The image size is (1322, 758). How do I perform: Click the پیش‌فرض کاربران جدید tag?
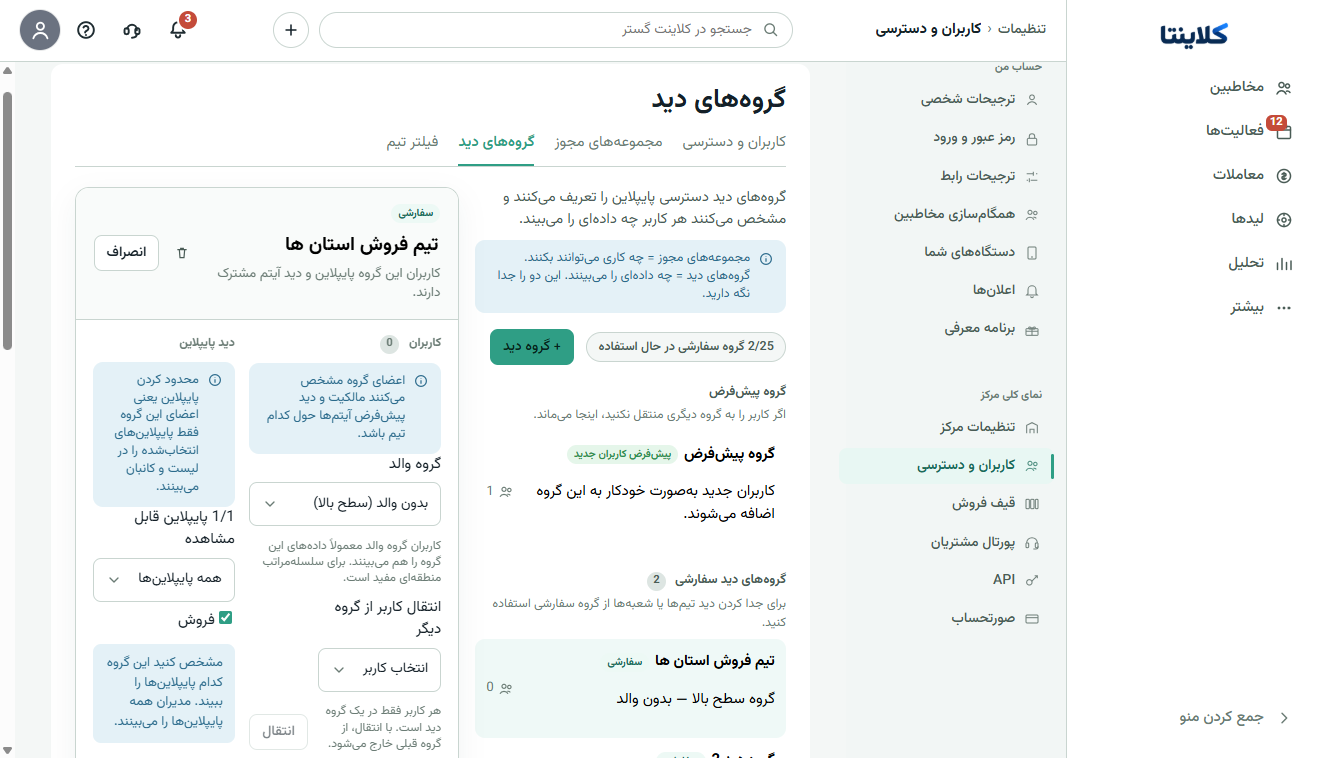[x=623, y=454]
